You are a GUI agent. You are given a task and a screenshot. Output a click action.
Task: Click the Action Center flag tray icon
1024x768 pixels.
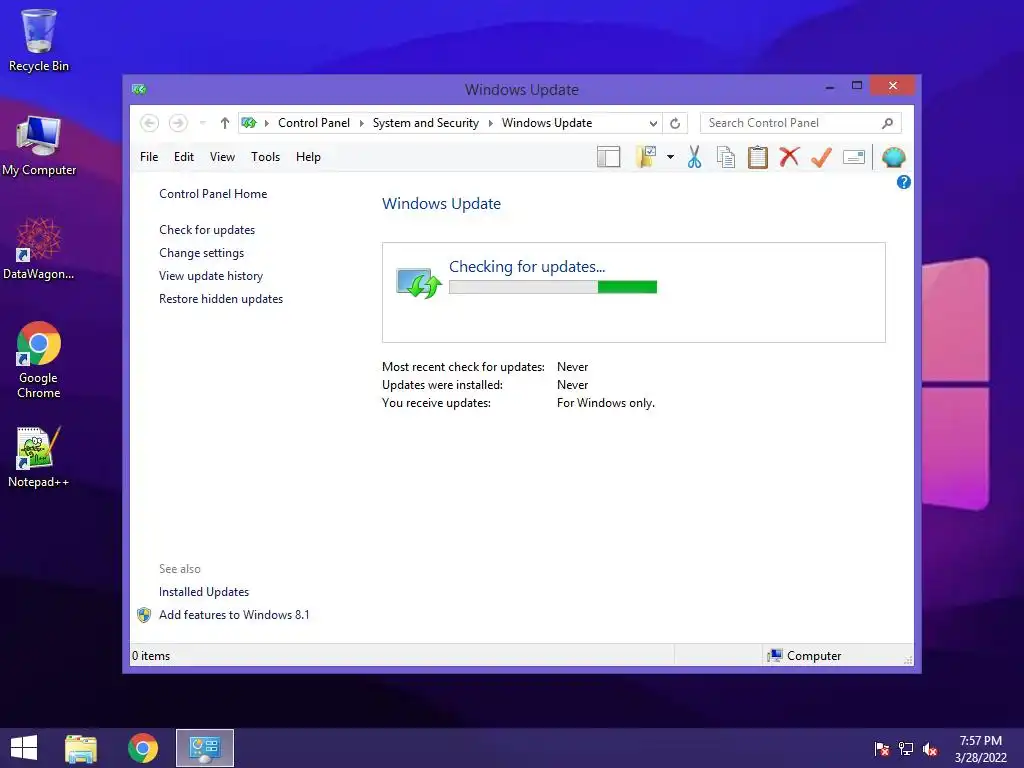[x=881, y=749]
